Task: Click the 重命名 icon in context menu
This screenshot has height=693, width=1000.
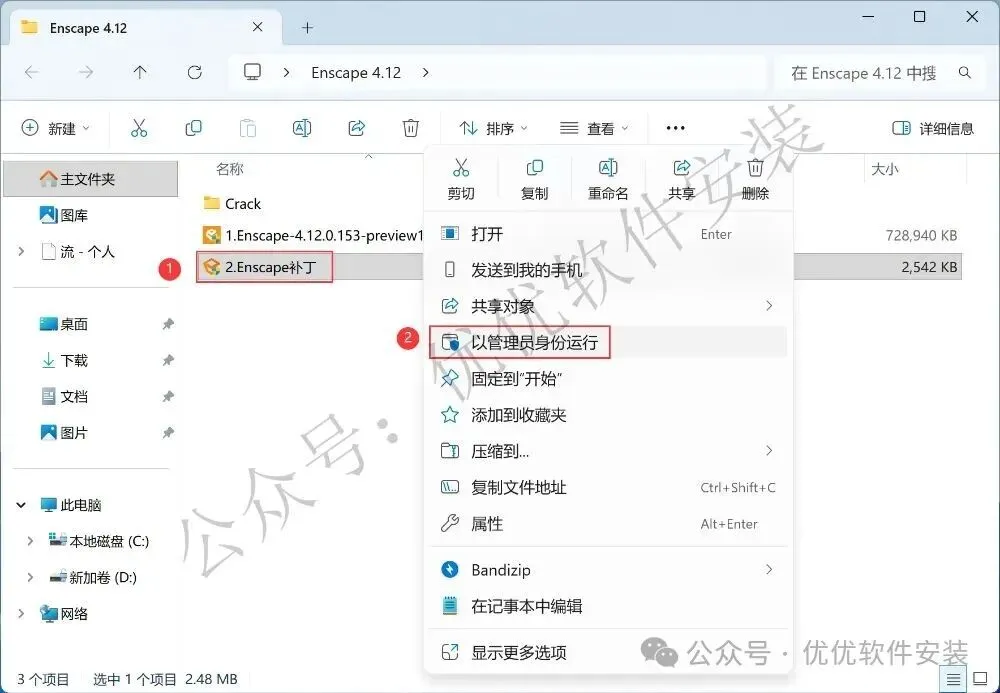Action: 608,168
